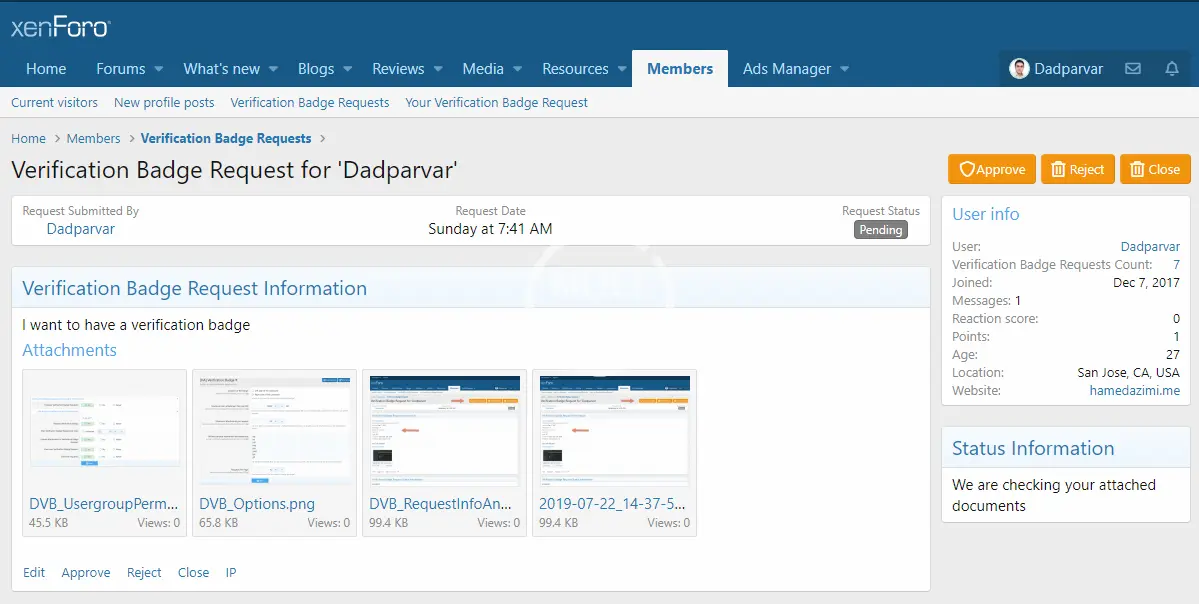The image size is (1199, 604).
Task: Click the Edit link below attachments
Action: tap(34, 573)
